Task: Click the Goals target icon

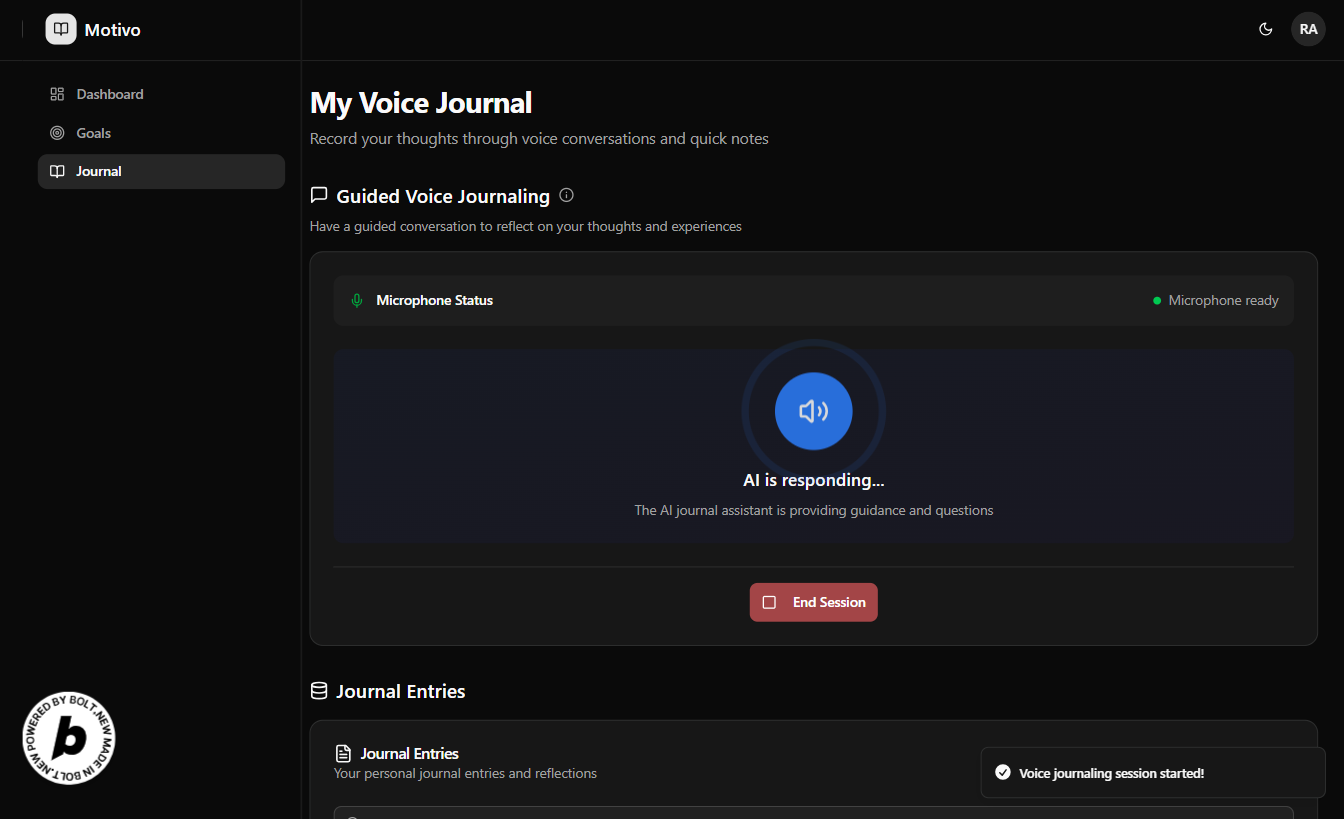Action: (x=57, y=133)
